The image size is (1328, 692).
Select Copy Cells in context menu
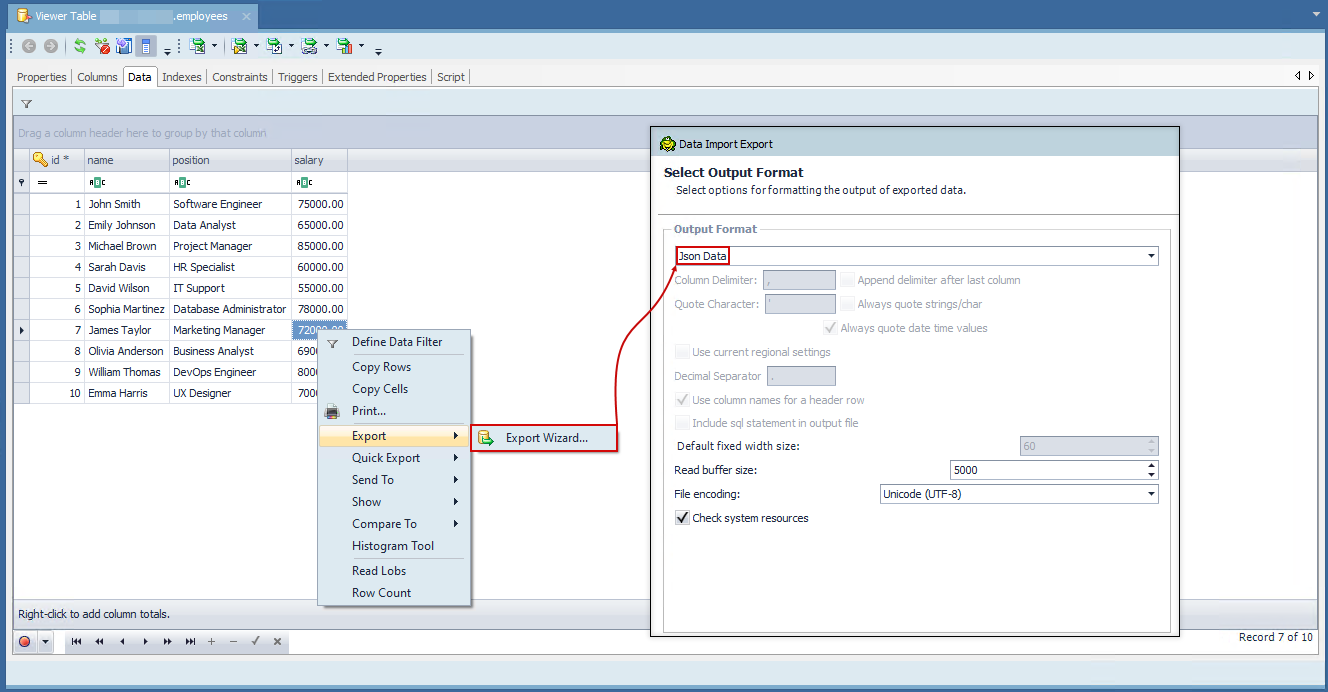[394, 389]
